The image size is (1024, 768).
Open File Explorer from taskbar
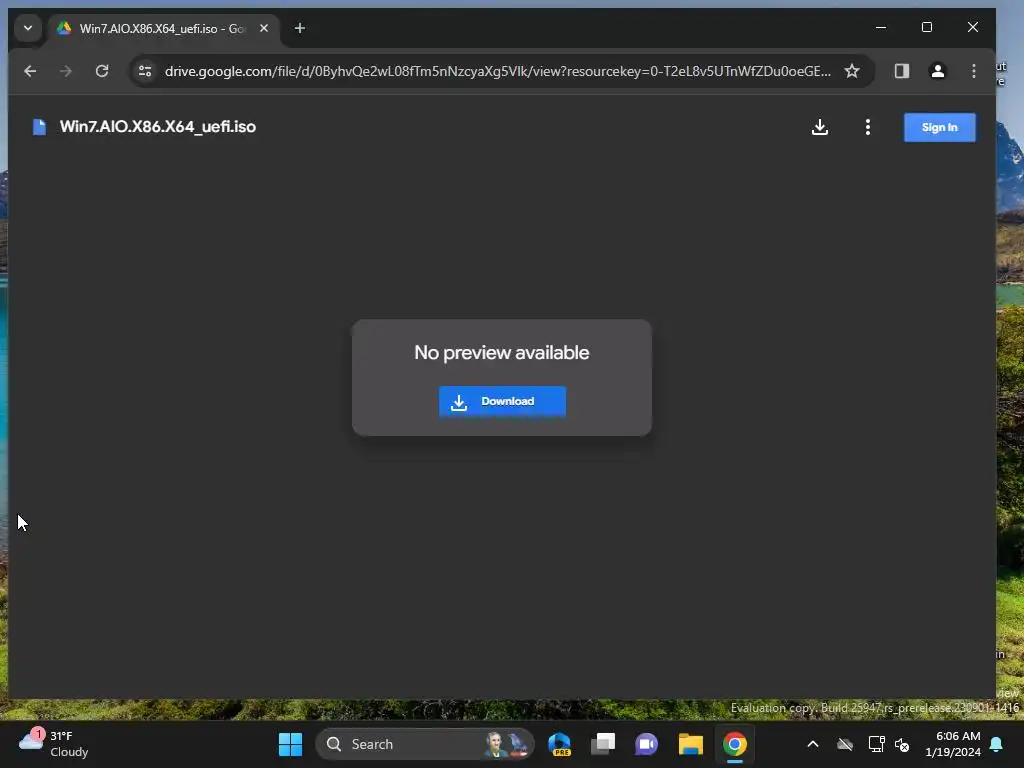690,744
